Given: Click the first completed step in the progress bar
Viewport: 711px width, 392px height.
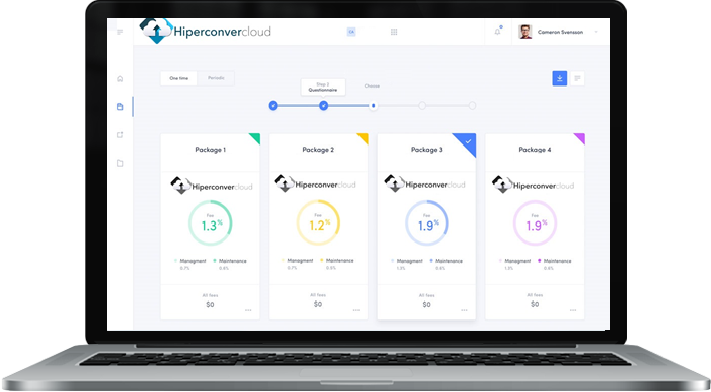Looking at the screenshot, I should [273, 106].
